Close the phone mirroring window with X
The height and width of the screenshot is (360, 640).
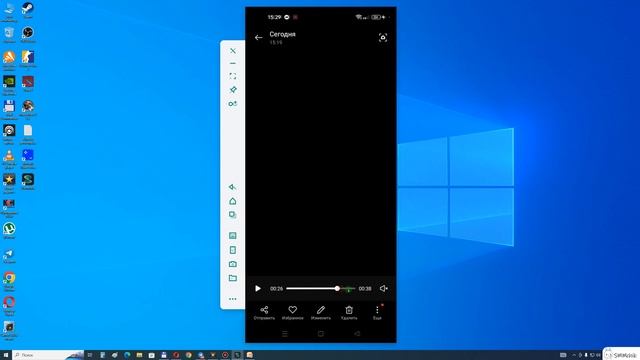click(233, 51)
